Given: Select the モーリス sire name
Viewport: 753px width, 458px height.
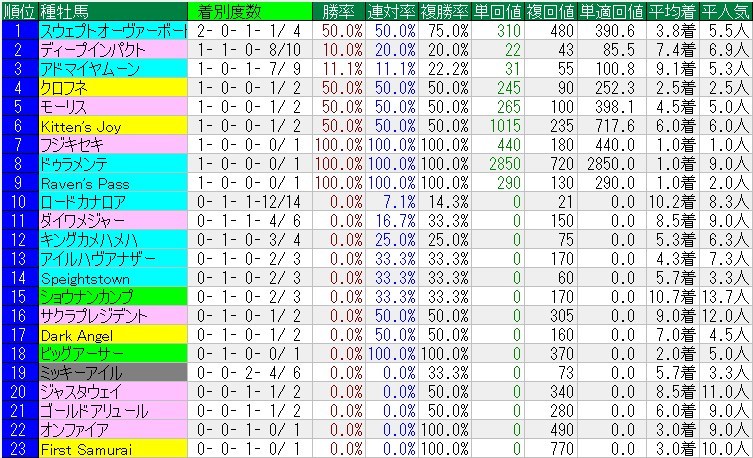Looking at the screenshot, I should click(113, 107).
